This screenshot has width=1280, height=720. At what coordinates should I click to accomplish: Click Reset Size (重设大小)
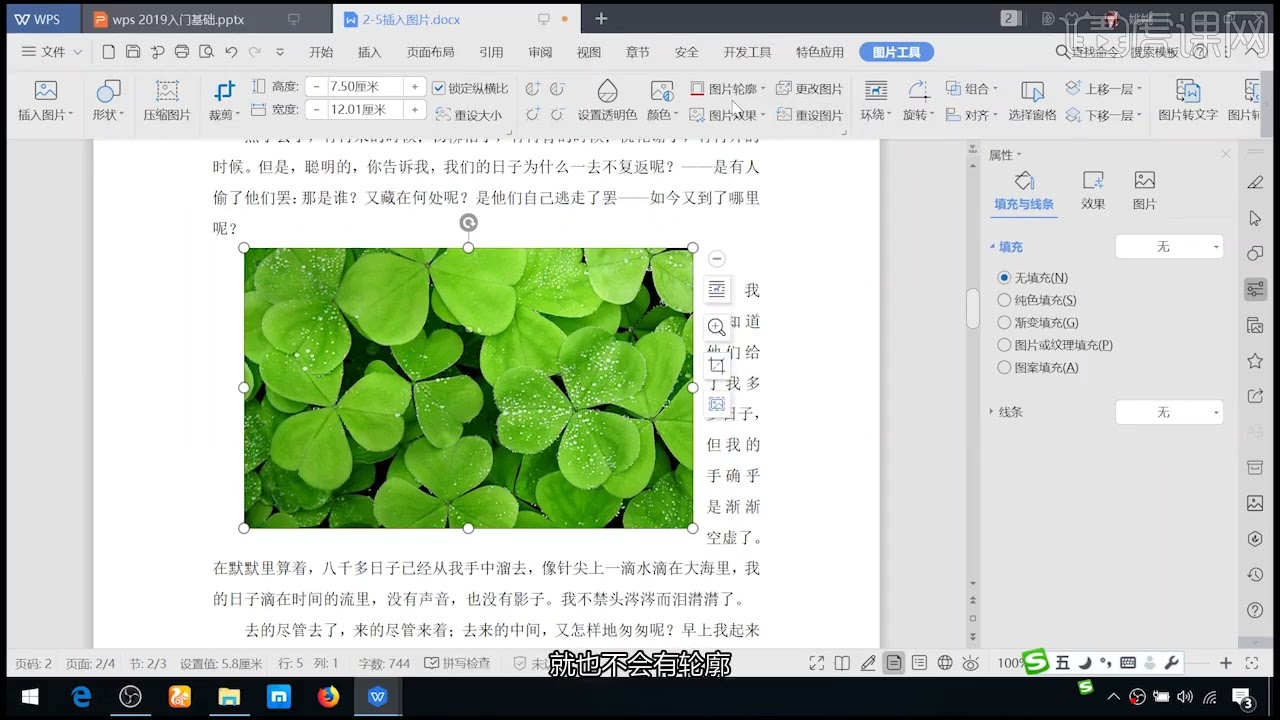coord(469,115)
